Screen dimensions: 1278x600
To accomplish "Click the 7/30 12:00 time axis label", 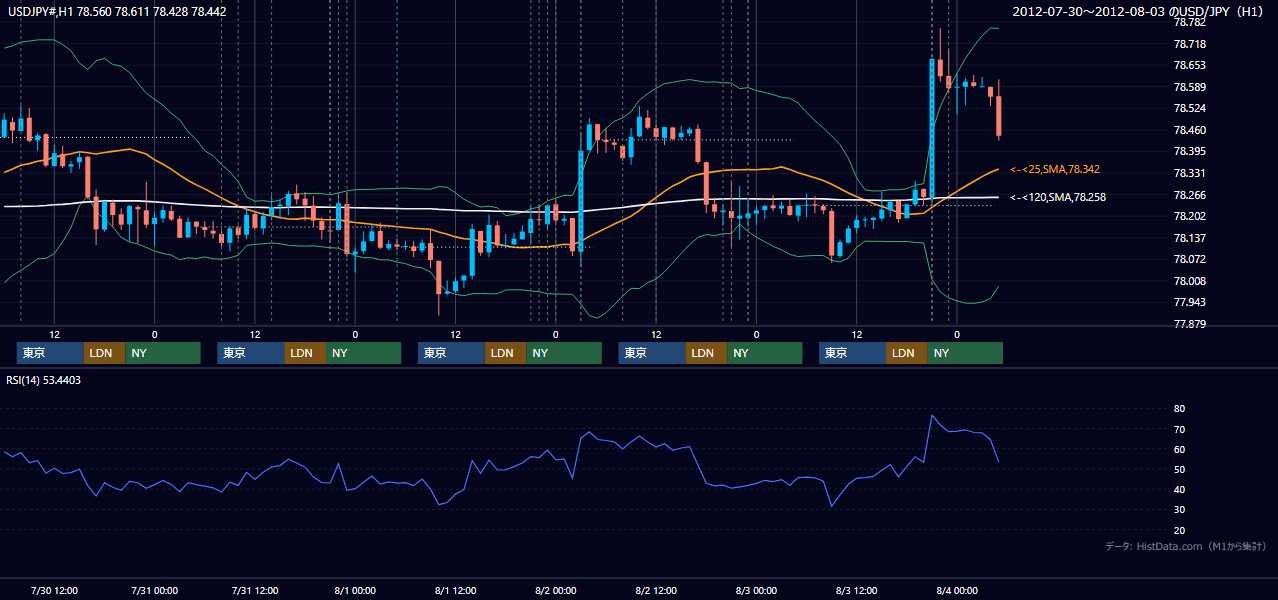I will point(55,590).
